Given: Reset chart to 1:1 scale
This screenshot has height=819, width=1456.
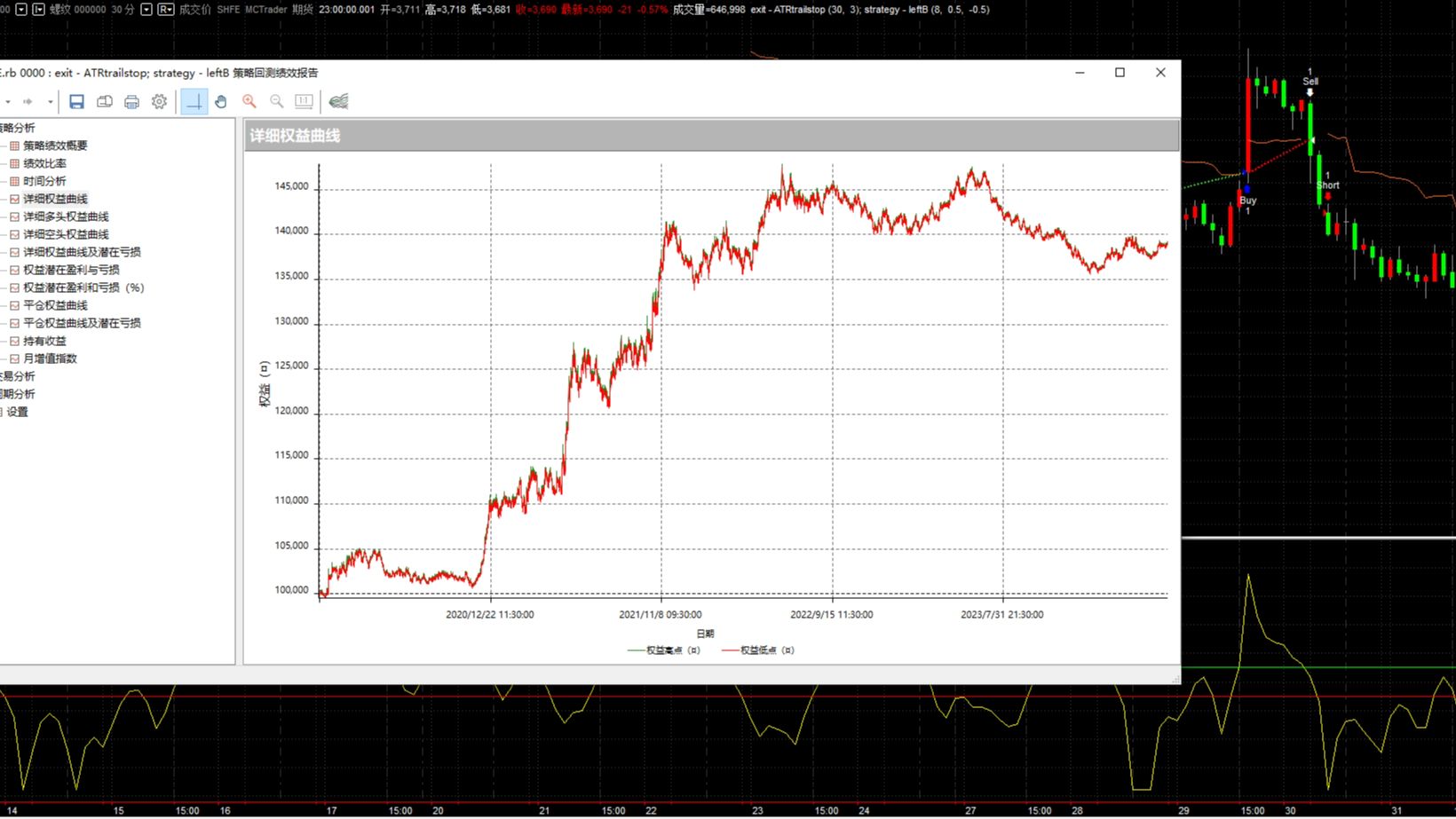Looking at the screenshot, I should pos(304,101).
